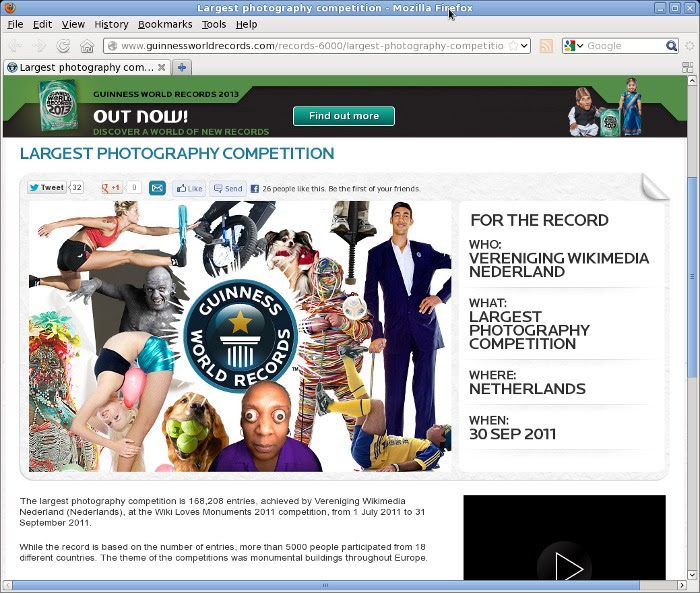
Task: Open the File menu
Action: (x=15, y=24)
